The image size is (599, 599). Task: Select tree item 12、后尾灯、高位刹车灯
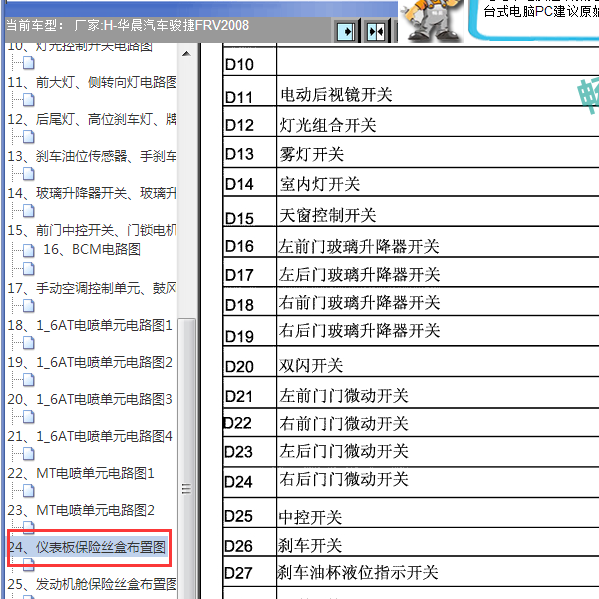92,119
